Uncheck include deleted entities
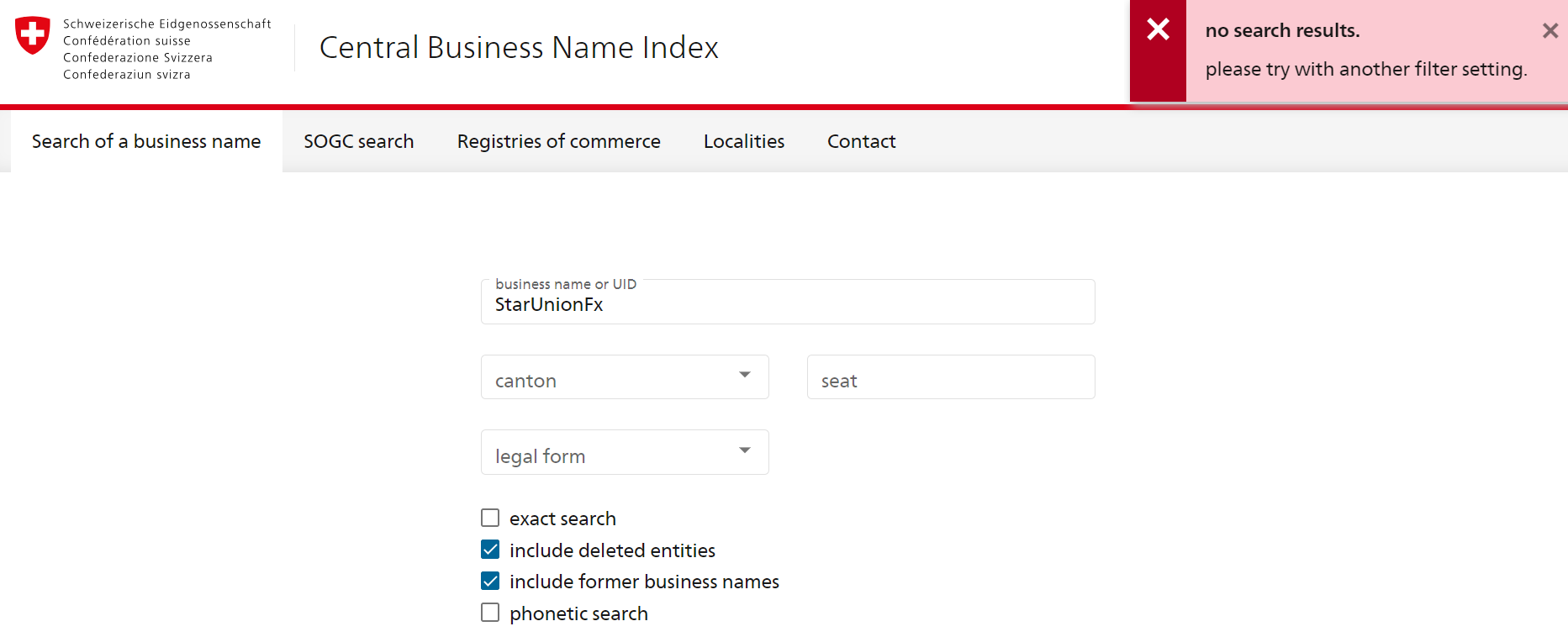Screen dimensions: 1568x637 click(490, 550)
